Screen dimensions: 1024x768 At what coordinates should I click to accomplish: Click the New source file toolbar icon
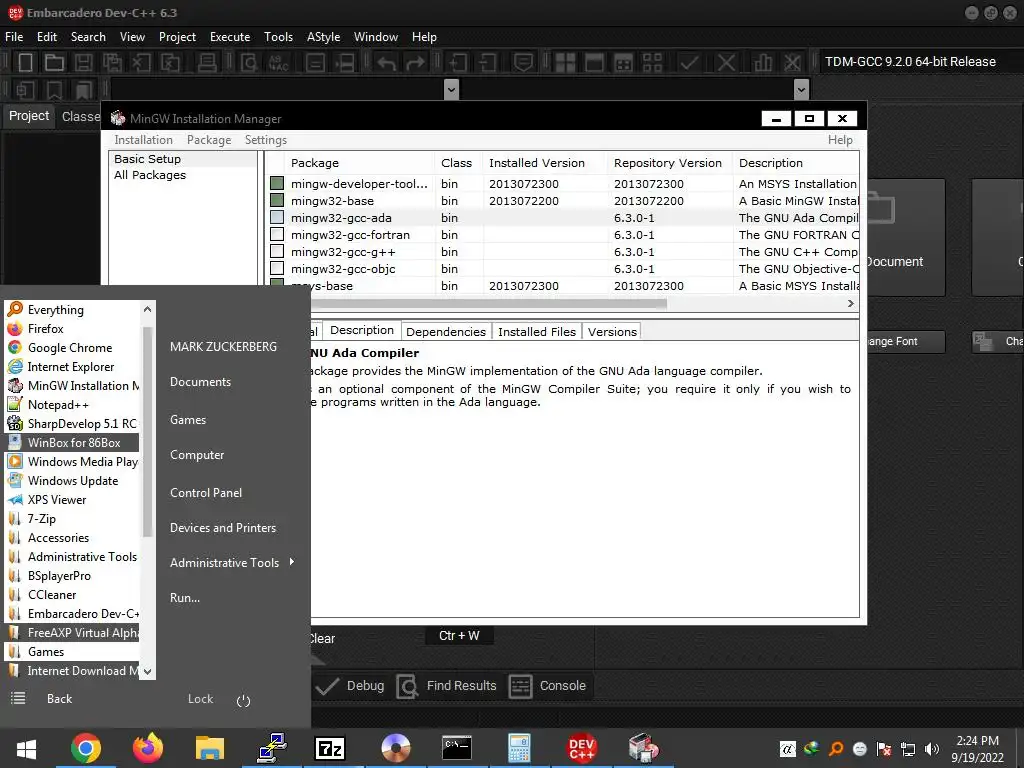click(25, 62)
